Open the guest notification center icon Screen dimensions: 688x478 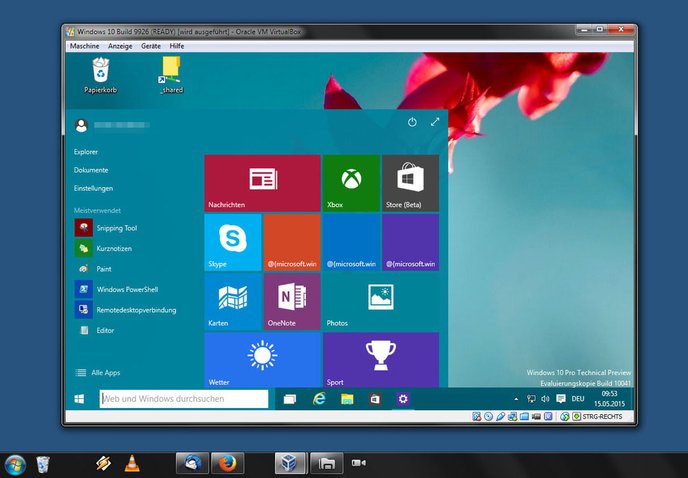(x=560, y=399)
